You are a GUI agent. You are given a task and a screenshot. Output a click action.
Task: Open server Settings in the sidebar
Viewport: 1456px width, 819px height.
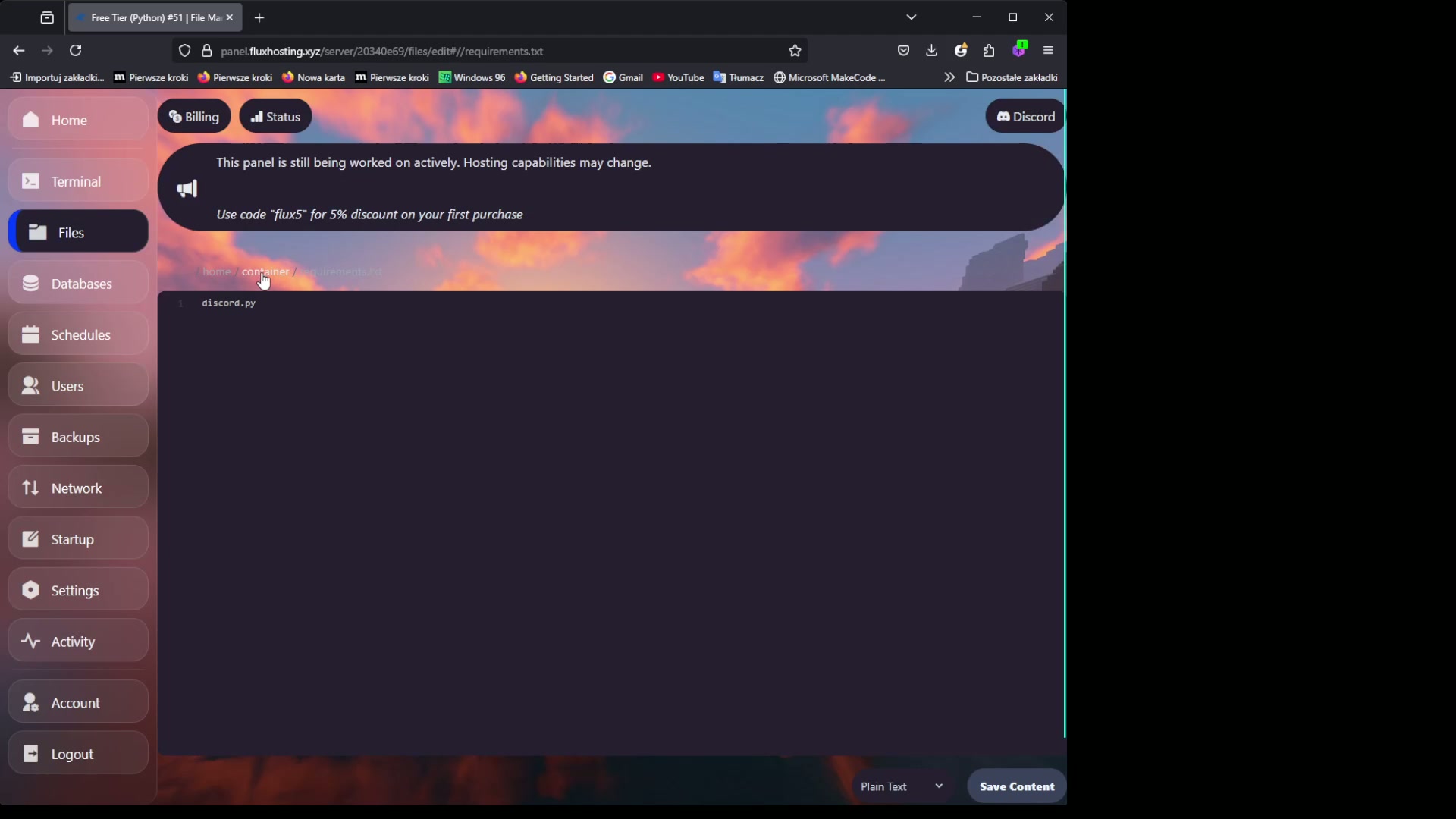(78, 590)
